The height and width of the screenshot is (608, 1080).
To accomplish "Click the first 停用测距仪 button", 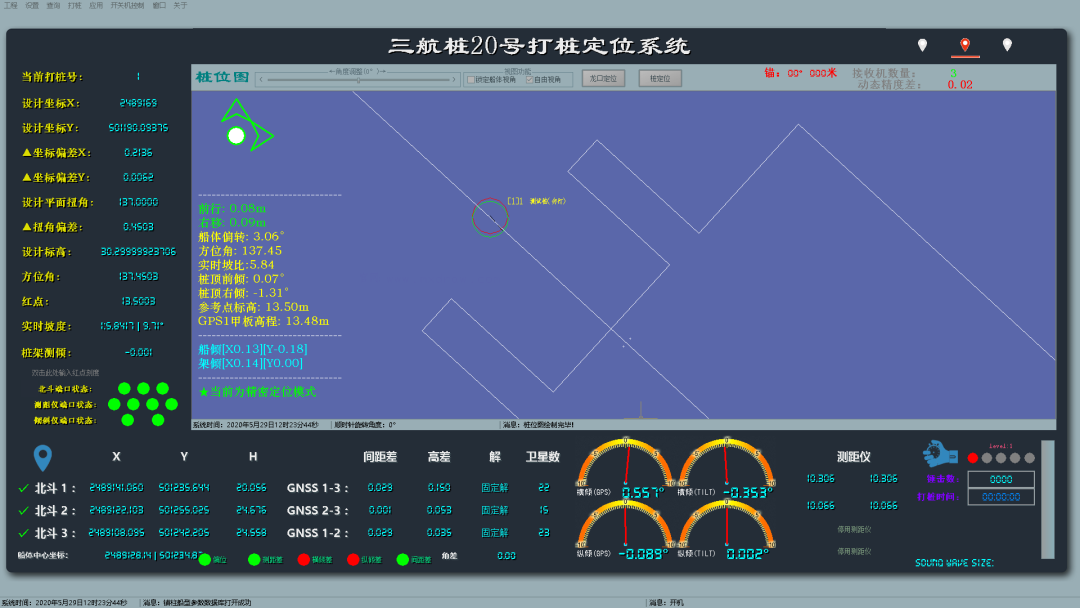I will [854, 530].
